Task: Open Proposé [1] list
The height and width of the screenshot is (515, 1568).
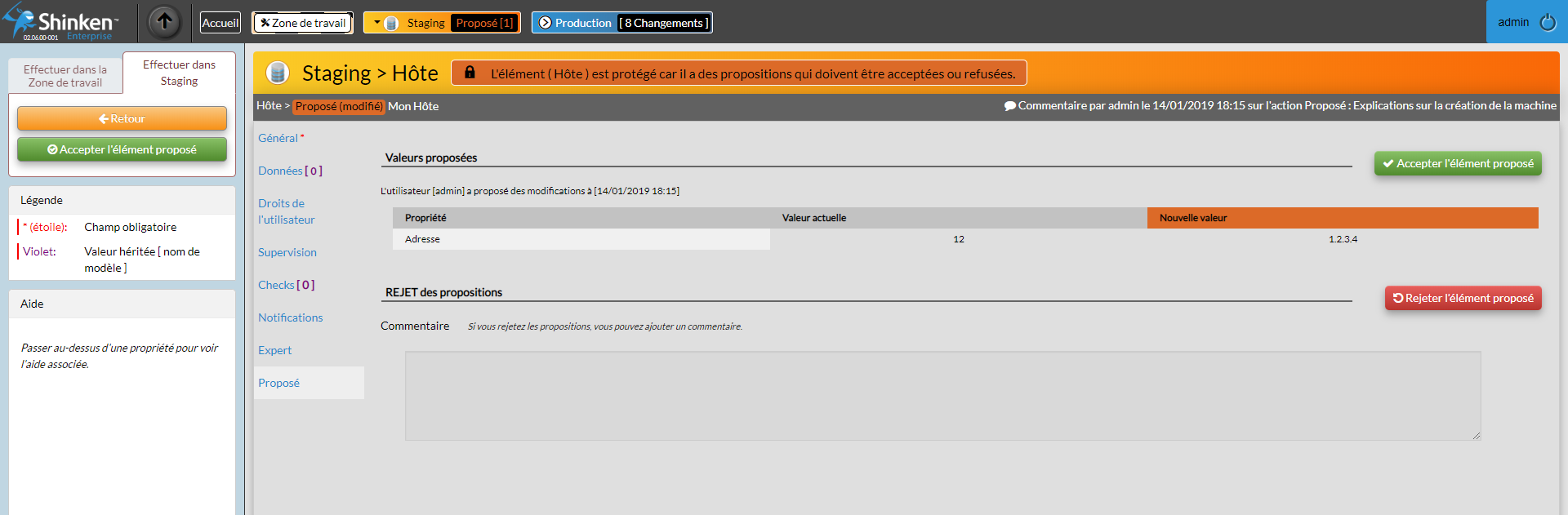Action: [484, 23]
